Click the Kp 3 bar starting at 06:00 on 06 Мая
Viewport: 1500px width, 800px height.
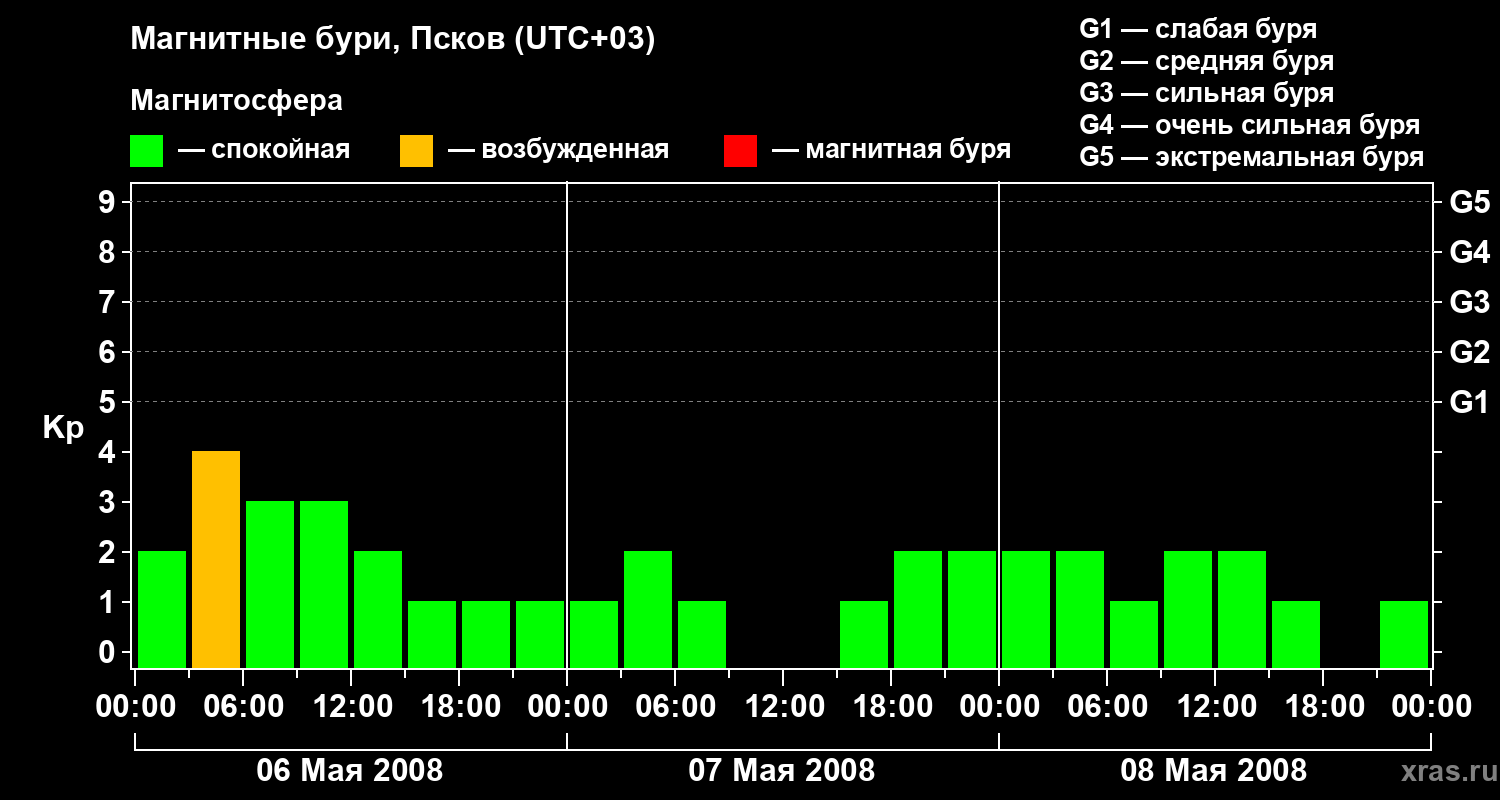point(270,585)
